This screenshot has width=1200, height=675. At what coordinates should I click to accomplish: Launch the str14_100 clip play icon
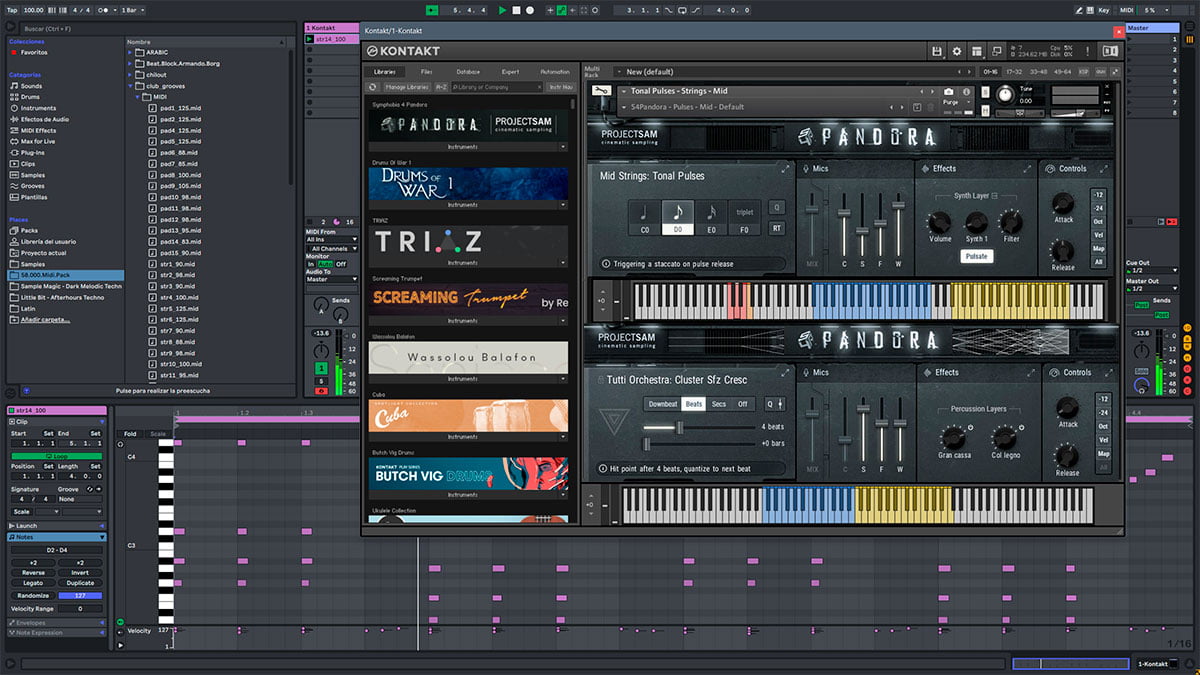(310, 39)
